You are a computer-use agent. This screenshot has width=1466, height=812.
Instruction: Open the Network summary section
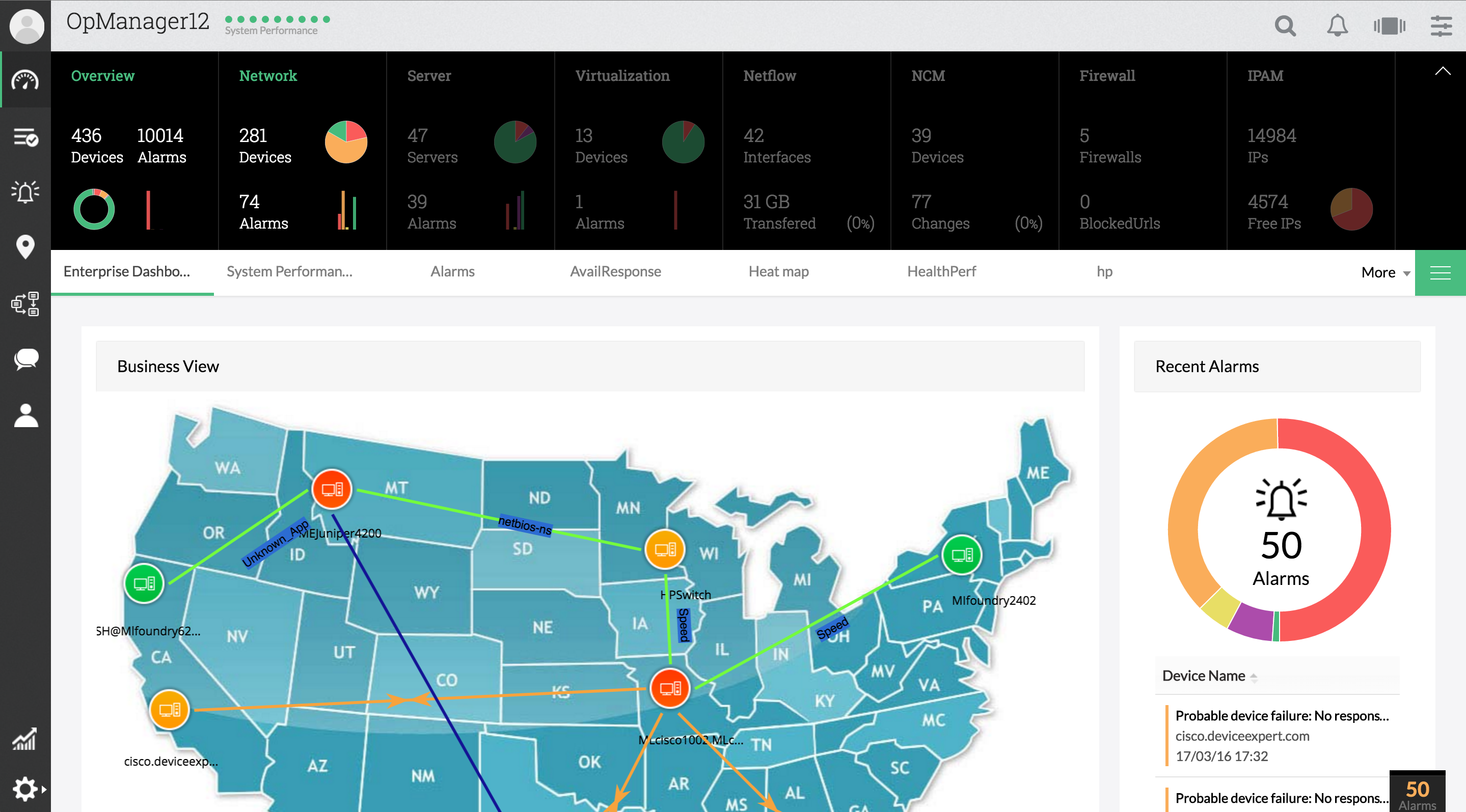(267, 76)
